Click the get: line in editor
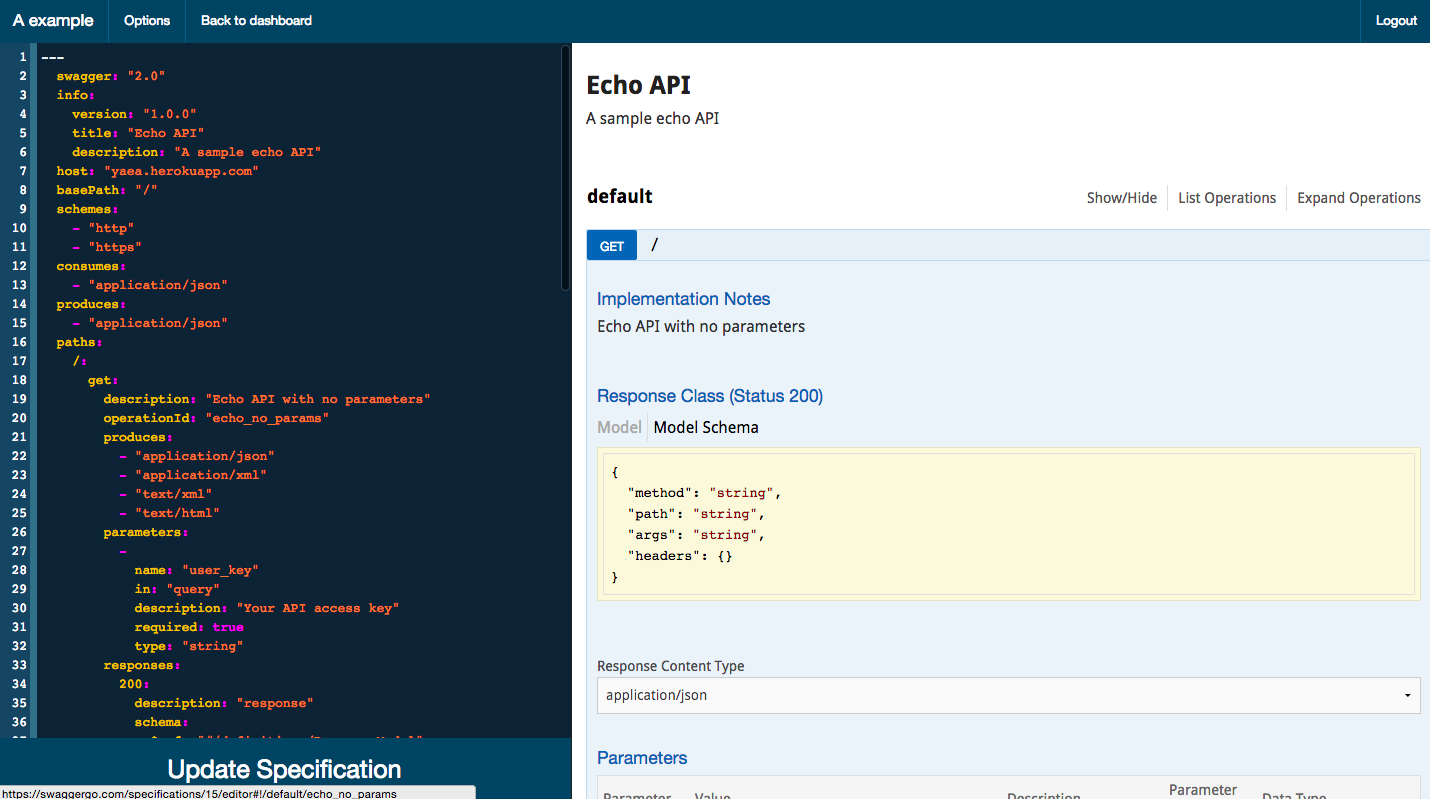Screen dimensions: 1430x799 (x=103, y=380)
